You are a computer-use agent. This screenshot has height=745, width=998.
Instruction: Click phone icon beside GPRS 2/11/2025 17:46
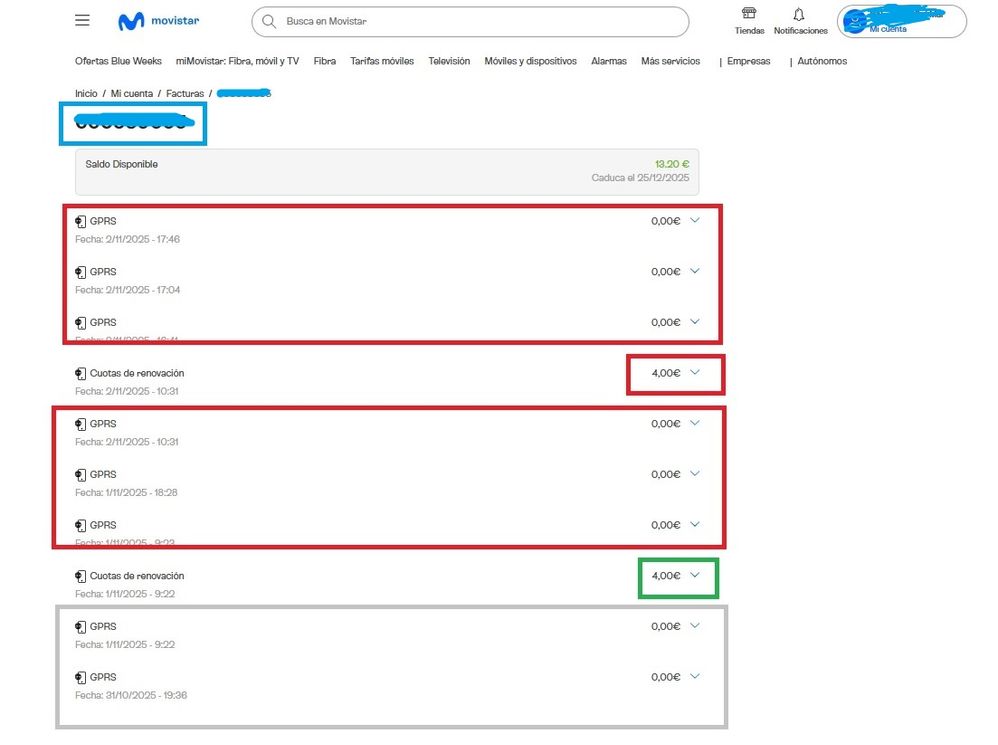tap(81, 221)
